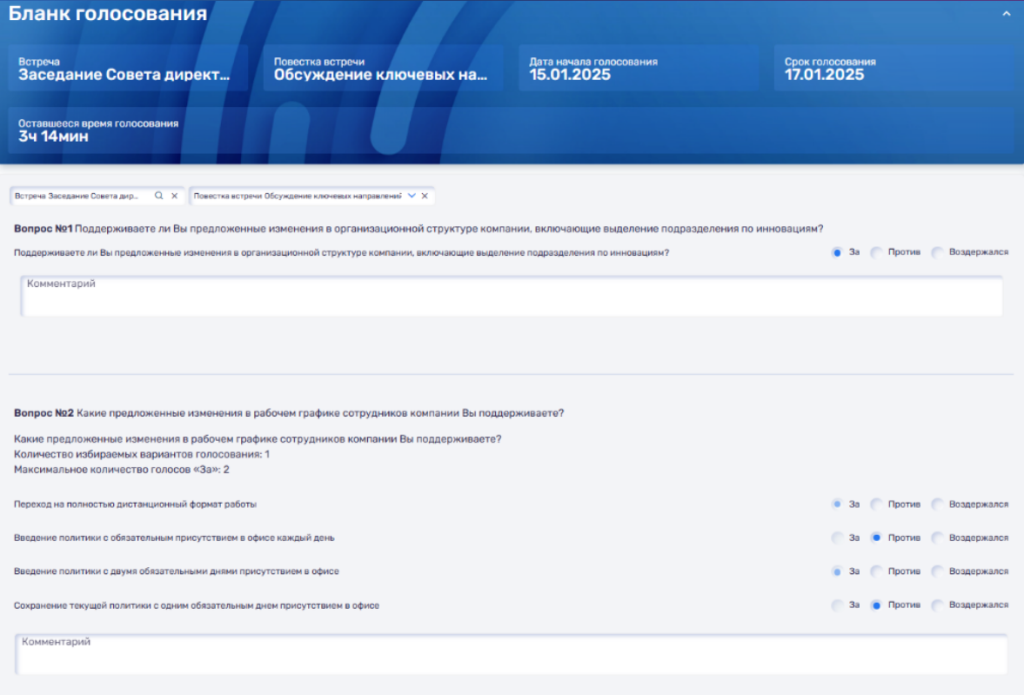Vote «Против» for two mandatory office days

pos(877,570)
